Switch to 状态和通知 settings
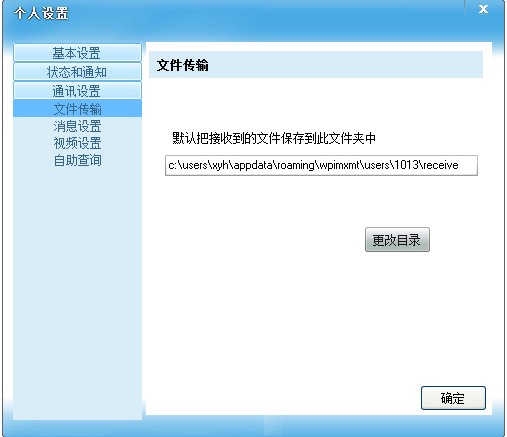This screenshot has height=437, width=507. click(77, 72)
